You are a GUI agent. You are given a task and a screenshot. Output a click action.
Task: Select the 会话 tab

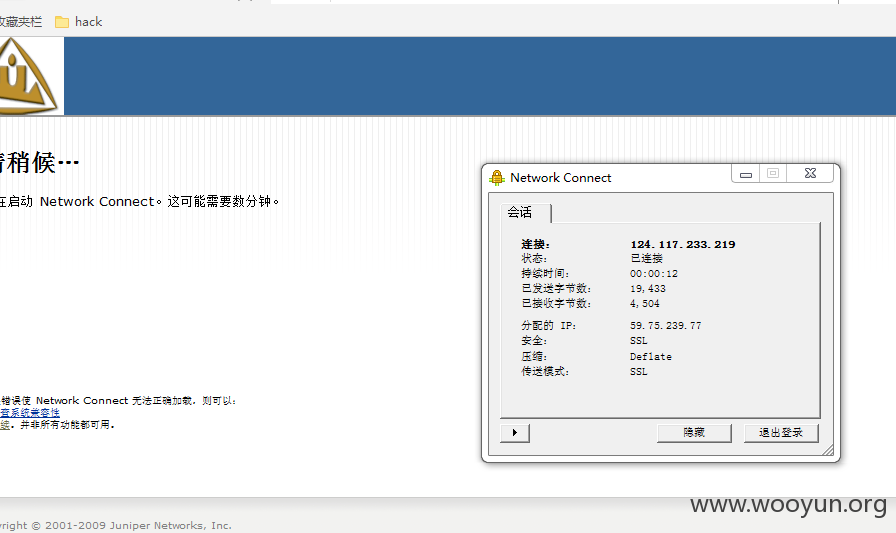click(525, 213)
